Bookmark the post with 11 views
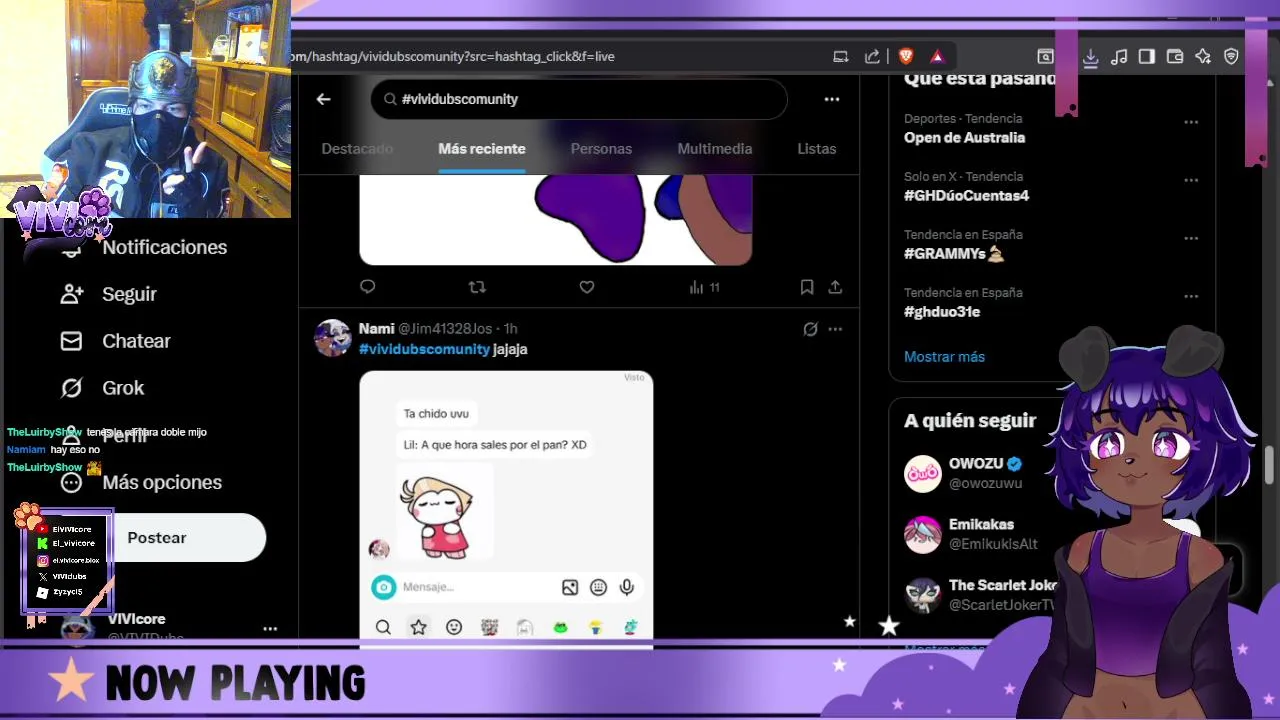Image resolution: width=1280 pixels, height=720 pixels. (807, 287)
